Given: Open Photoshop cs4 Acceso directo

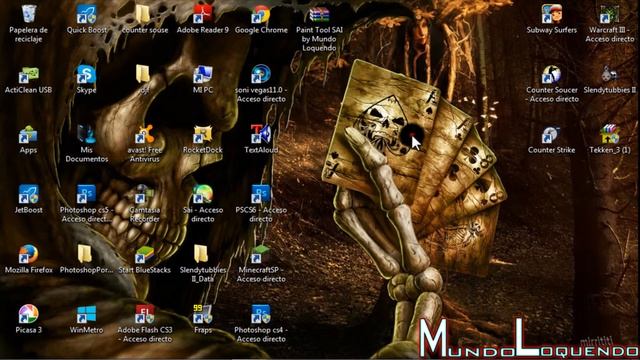Looking at the screenshot, I should click(261, 314).
